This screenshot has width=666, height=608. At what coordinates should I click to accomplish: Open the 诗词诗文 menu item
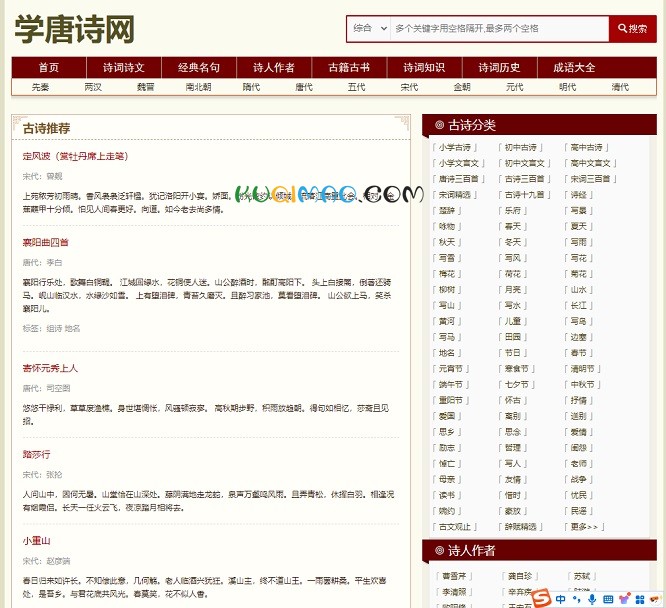(x=124, y=68)
